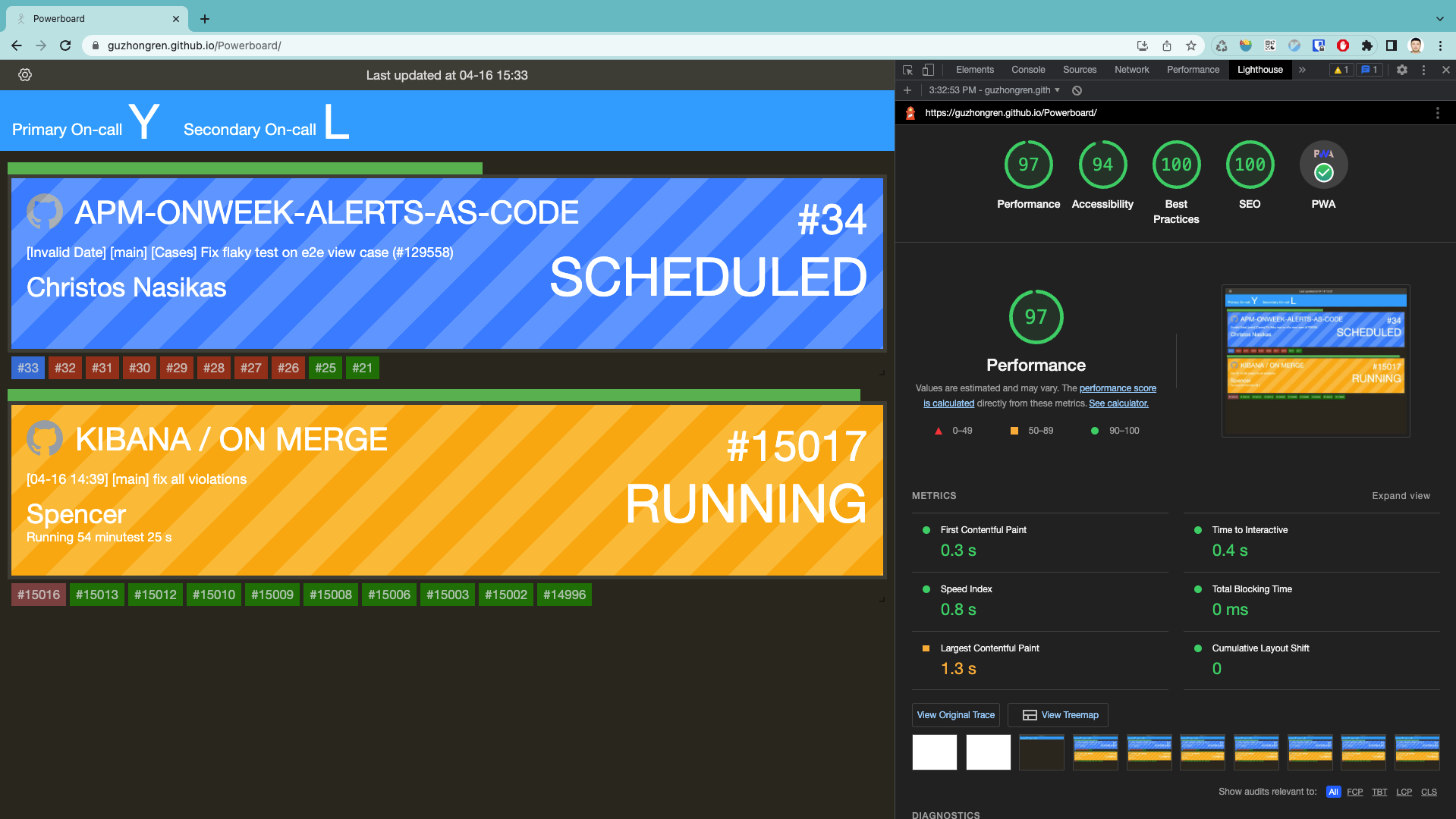Click Expand view for metrics
The width and height of the screenshot is (1456, 819).
tap(1401, 496)
